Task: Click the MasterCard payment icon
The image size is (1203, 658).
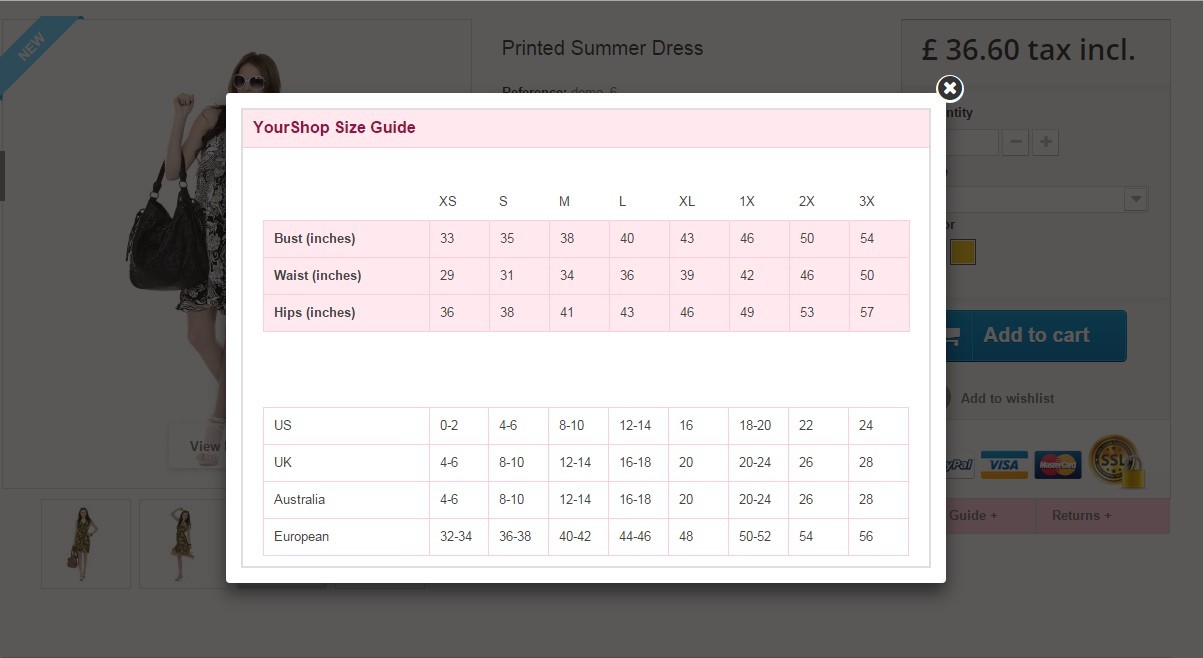Action: [x=1057, y=465]
